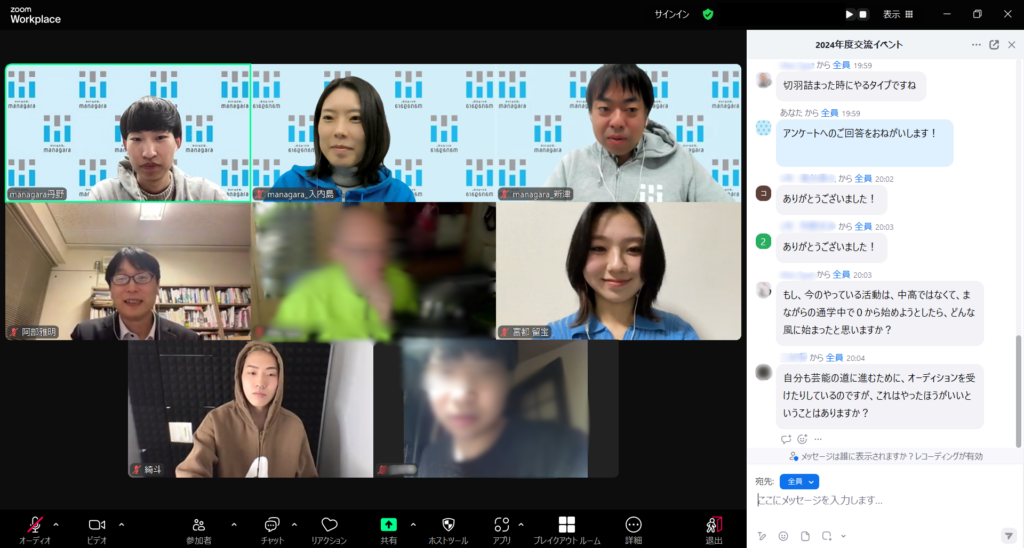
Task: Click 全員 link on the 20:04 message
Action: click(x=834, y=358)
